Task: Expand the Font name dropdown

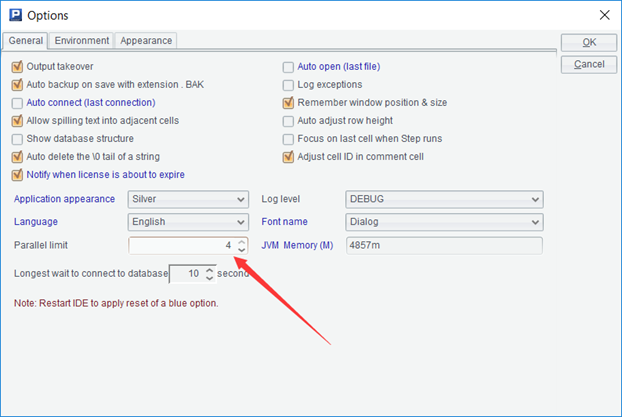Action: tap(535, 222)
